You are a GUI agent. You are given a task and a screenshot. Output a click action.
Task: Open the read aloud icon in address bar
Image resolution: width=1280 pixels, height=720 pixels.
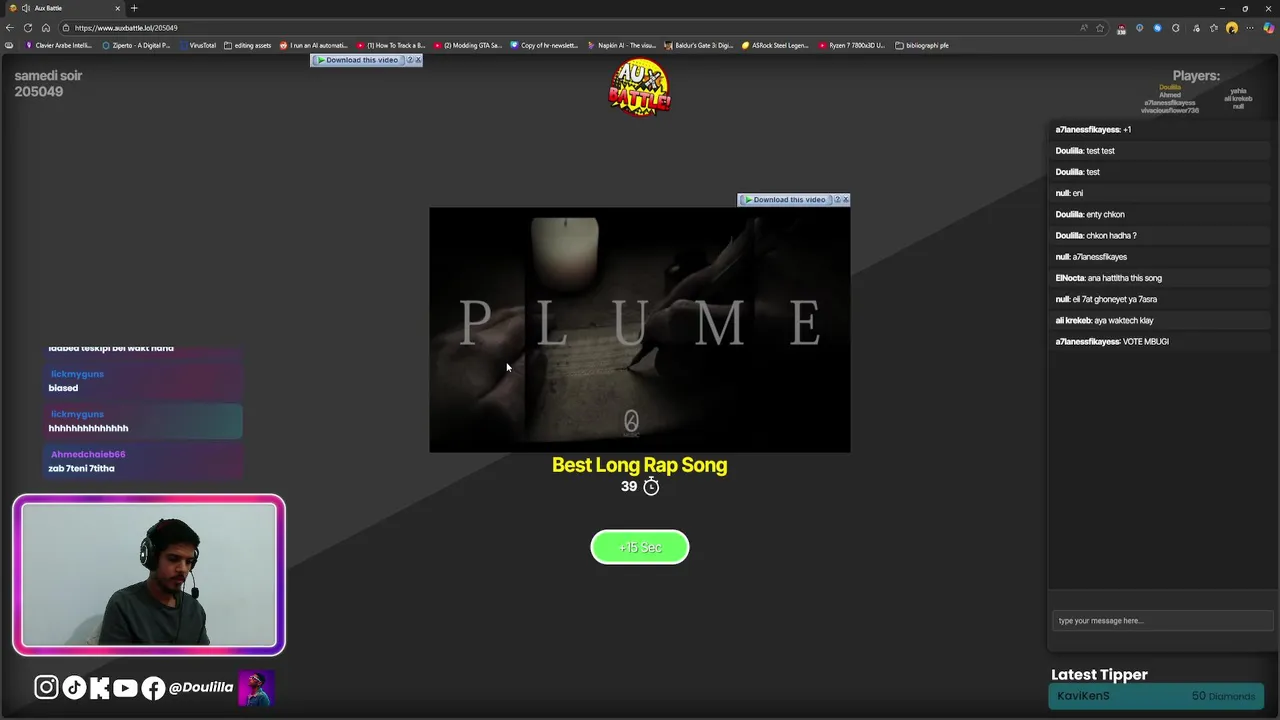coord(1084,28)
